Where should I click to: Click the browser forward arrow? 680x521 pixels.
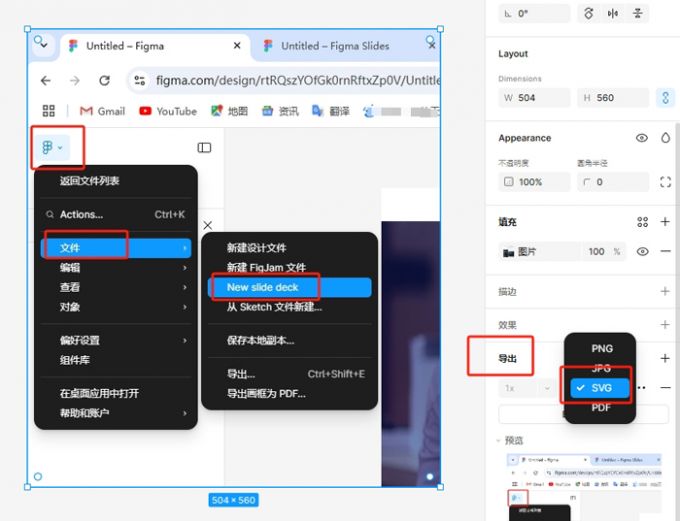point(75,81)
